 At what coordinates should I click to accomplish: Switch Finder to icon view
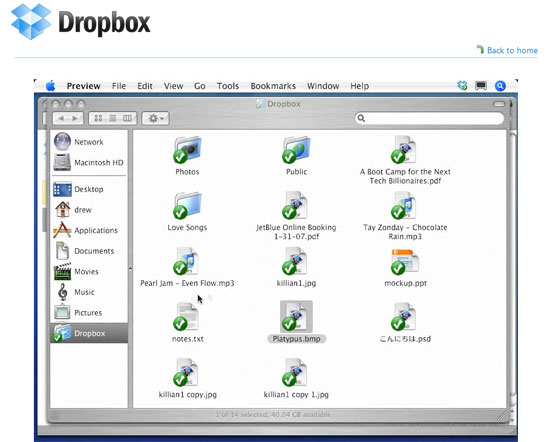(98, 118)
